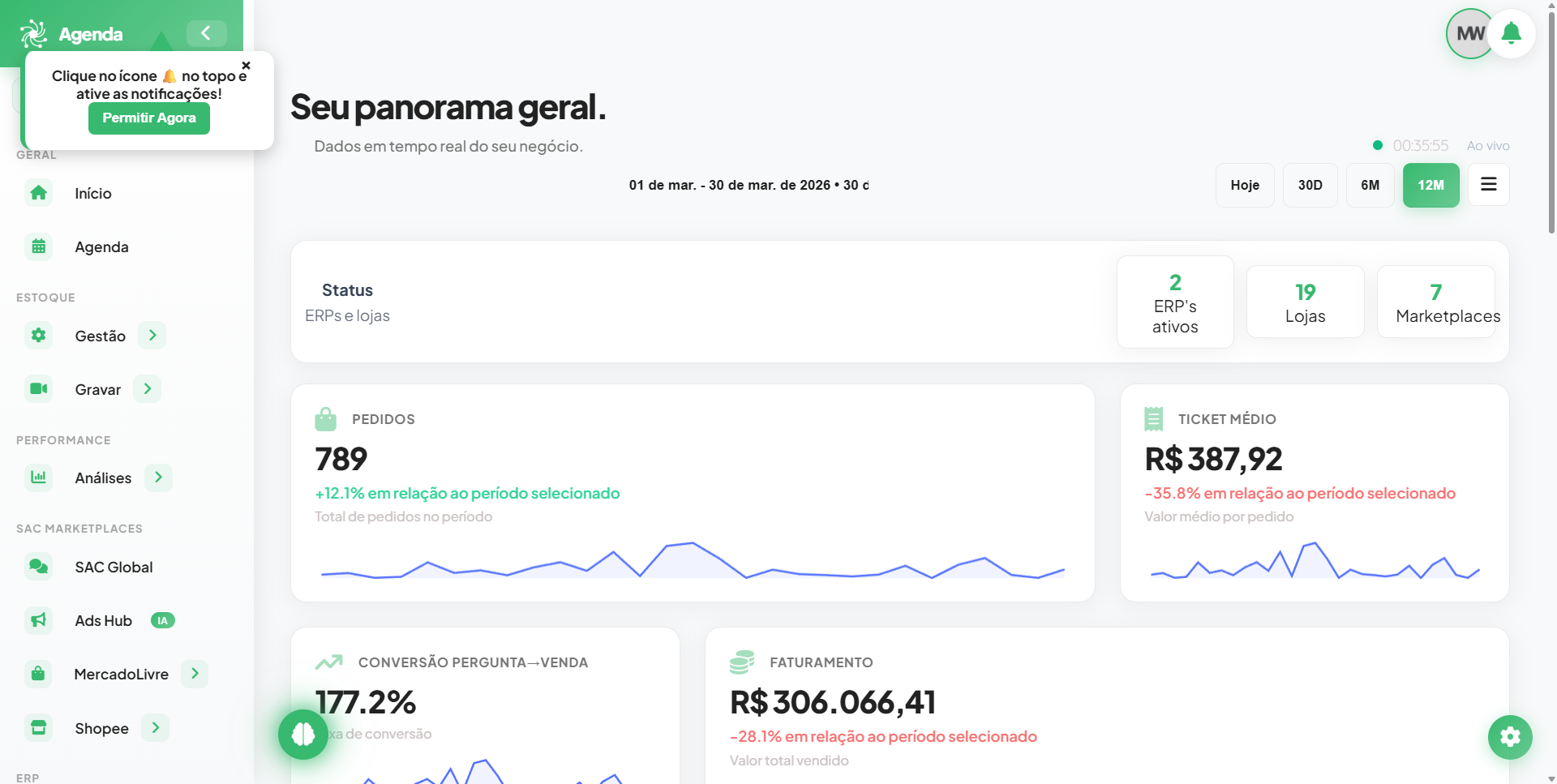The width and height of the screenshot is (1557, 784).
Task: Open the Agenda sidebar item
Action: point(101,247)
